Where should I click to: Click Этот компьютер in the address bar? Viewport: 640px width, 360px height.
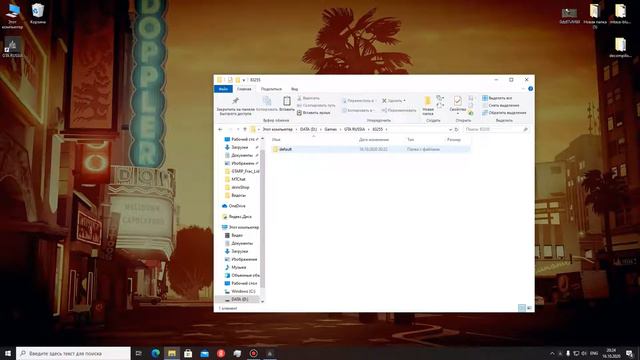[278, 129]
